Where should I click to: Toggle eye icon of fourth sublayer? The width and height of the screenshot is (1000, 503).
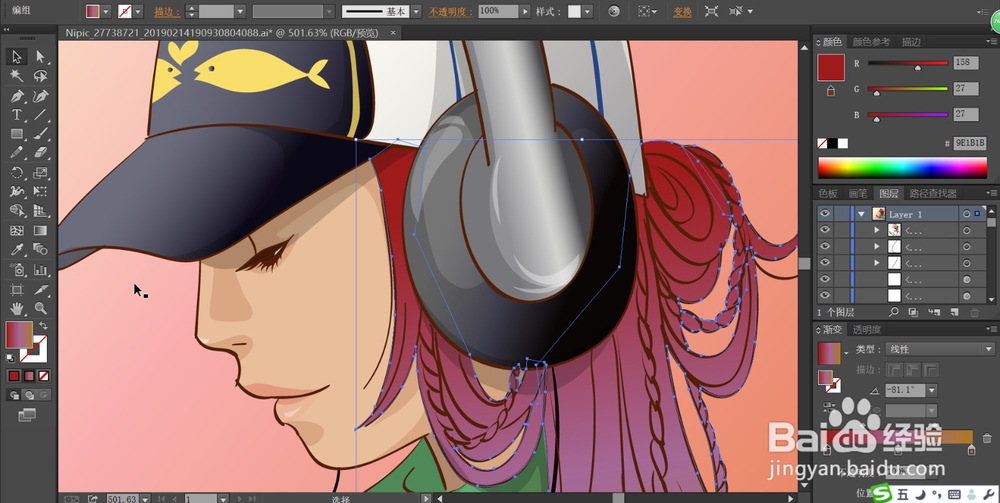tap(825, 279)
